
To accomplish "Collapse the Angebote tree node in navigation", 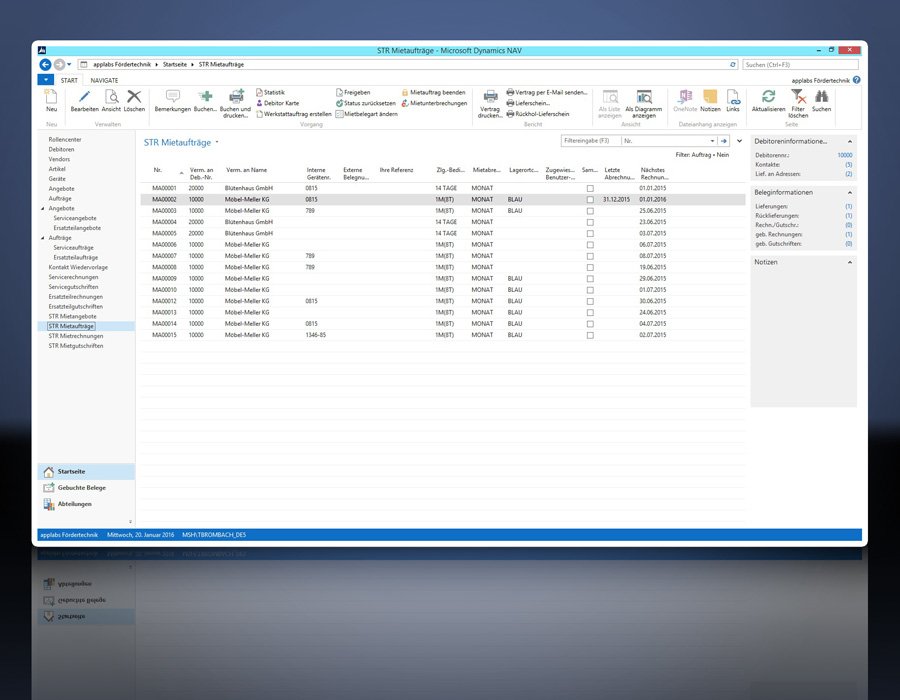I will (x=43, y=208).
